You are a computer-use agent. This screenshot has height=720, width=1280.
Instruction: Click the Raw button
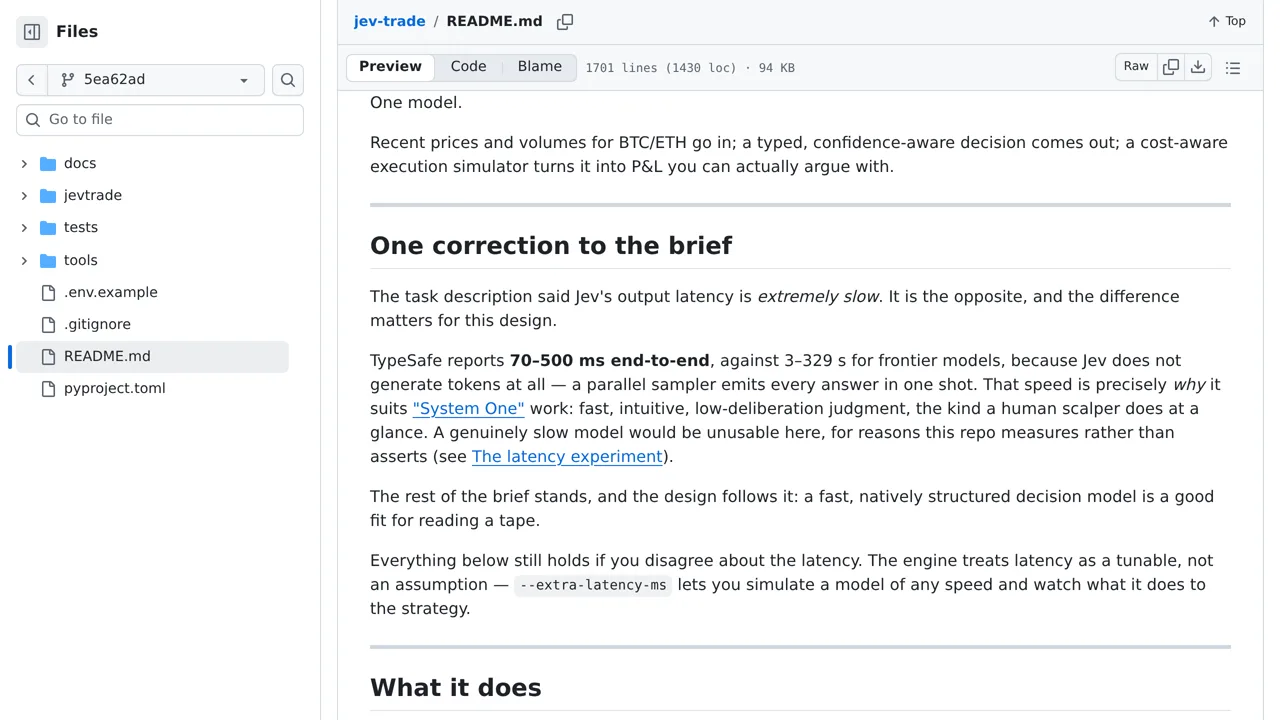pyautogui.click(x=1136, y=67)
